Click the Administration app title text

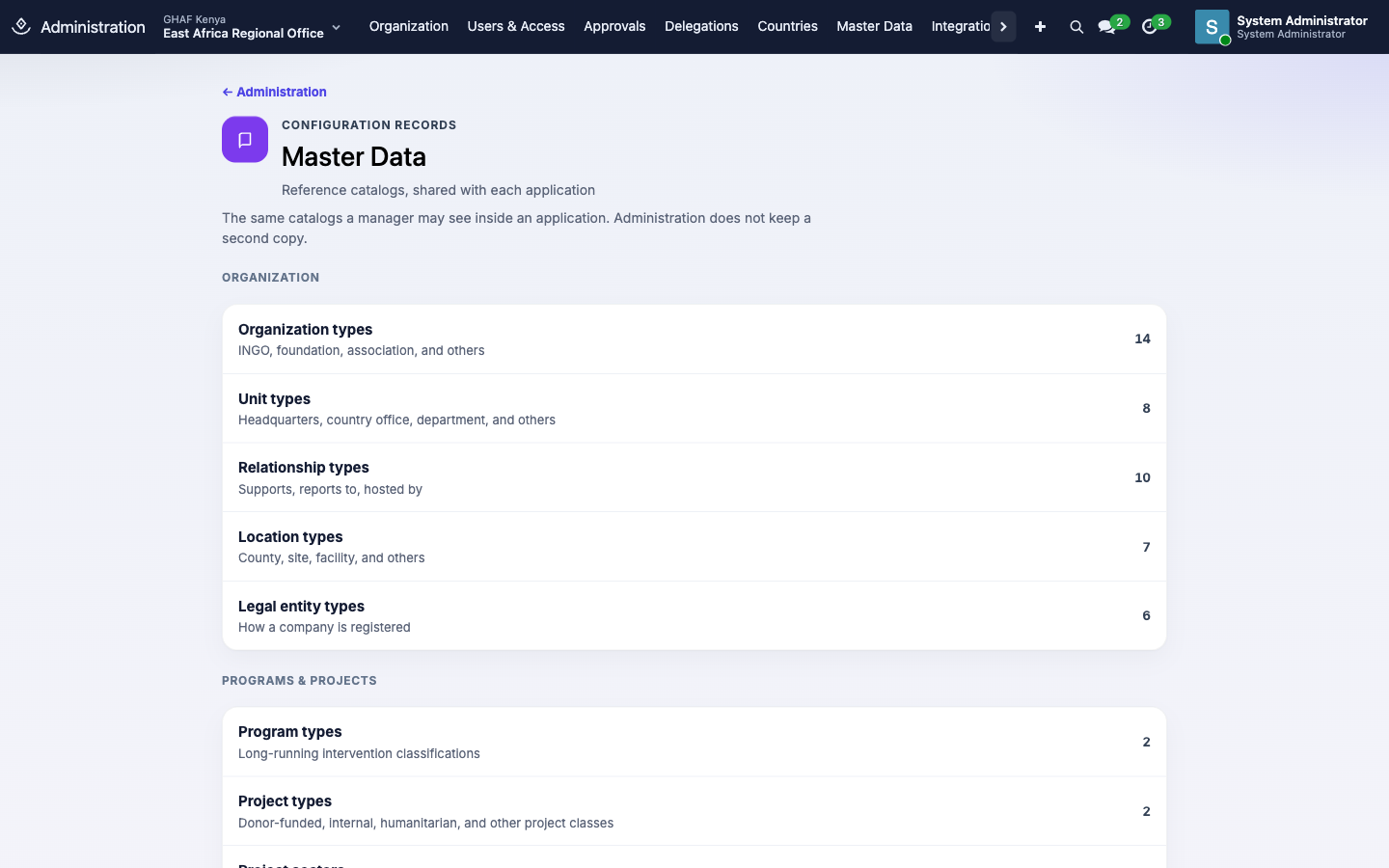pyautogui.click(x=93, y=27)
